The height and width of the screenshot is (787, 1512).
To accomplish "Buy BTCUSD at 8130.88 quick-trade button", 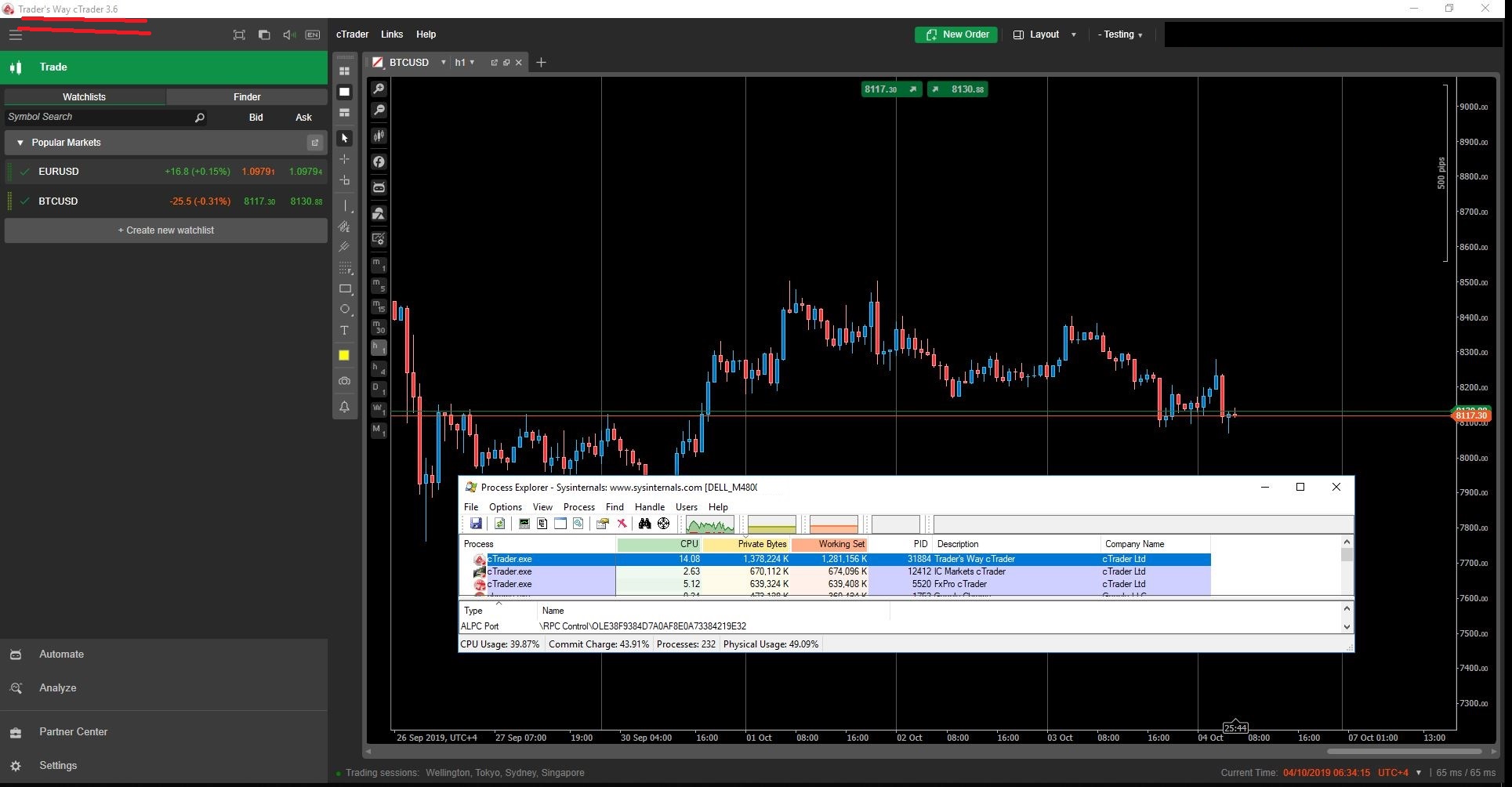I will (958, 89).
